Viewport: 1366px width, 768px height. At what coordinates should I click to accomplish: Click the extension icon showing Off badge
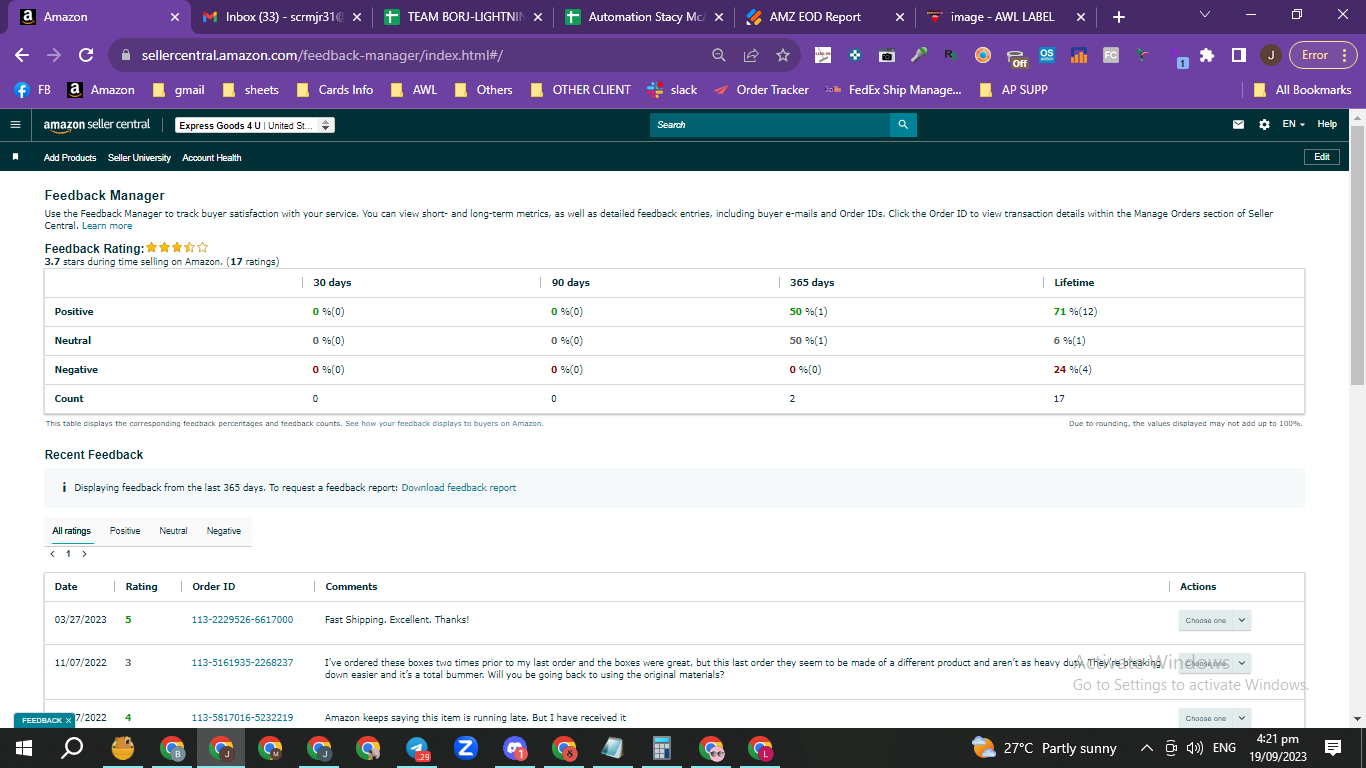tap(1016, 56)
